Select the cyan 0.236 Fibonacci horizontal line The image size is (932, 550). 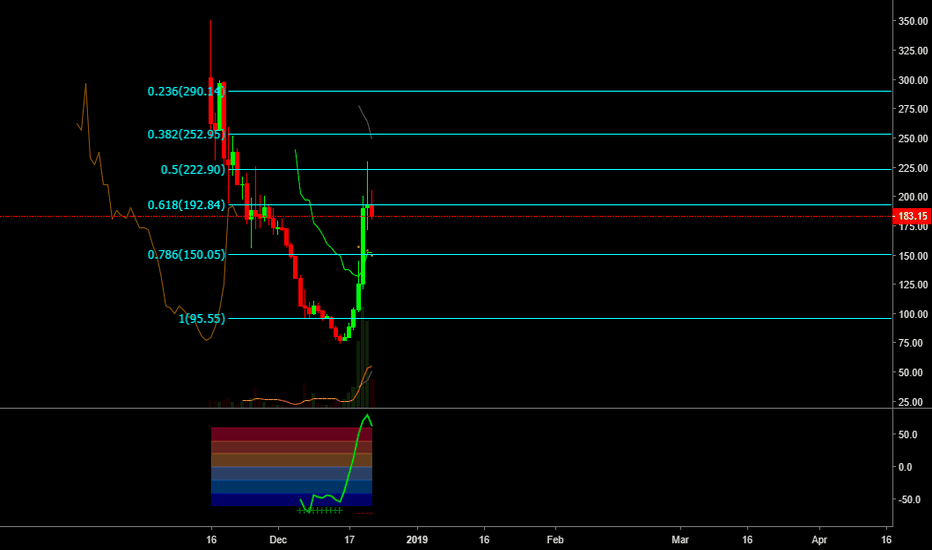point(559,92)
